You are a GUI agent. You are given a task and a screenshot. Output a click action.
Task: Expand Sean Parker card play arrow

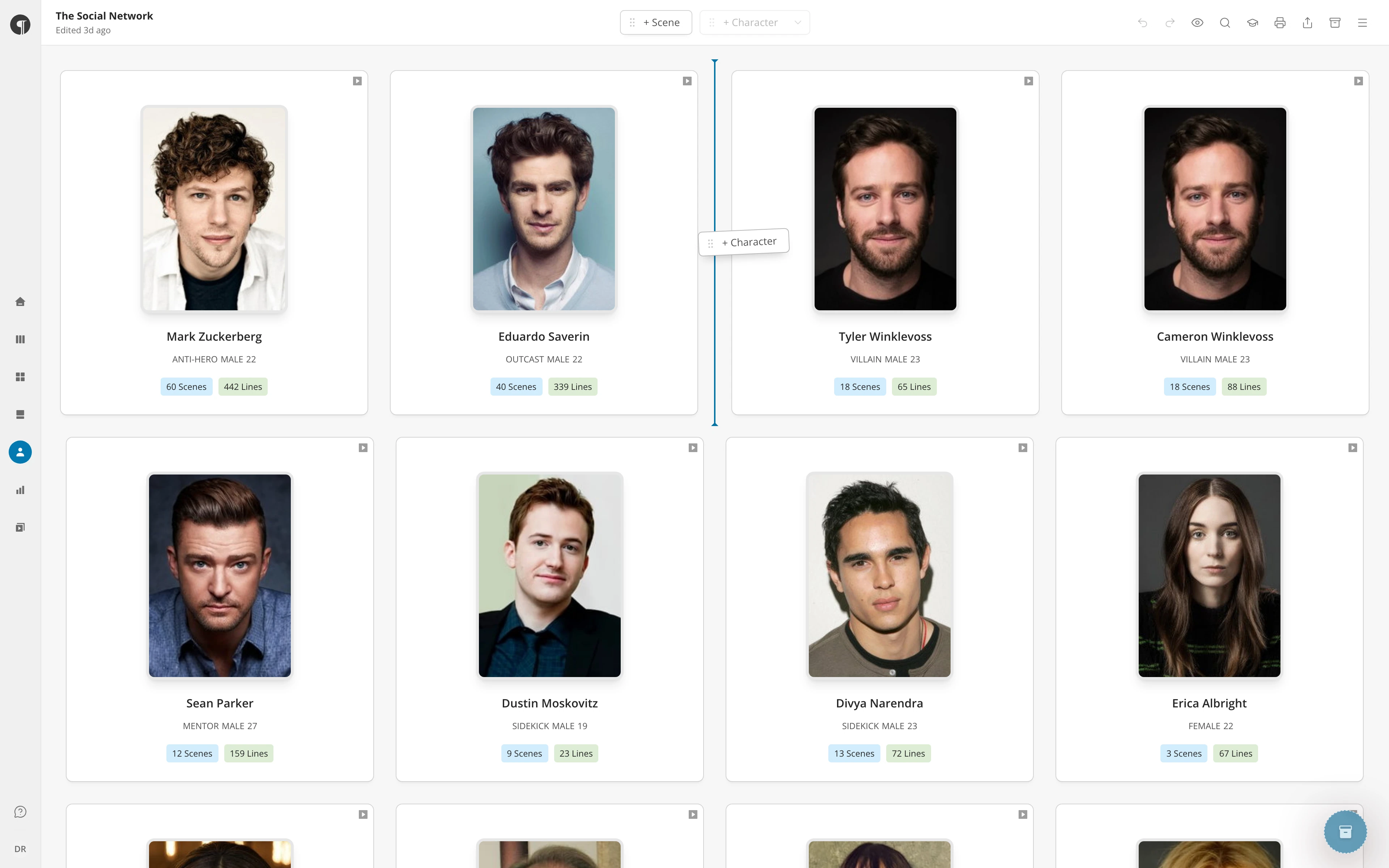tap(363, 448)
